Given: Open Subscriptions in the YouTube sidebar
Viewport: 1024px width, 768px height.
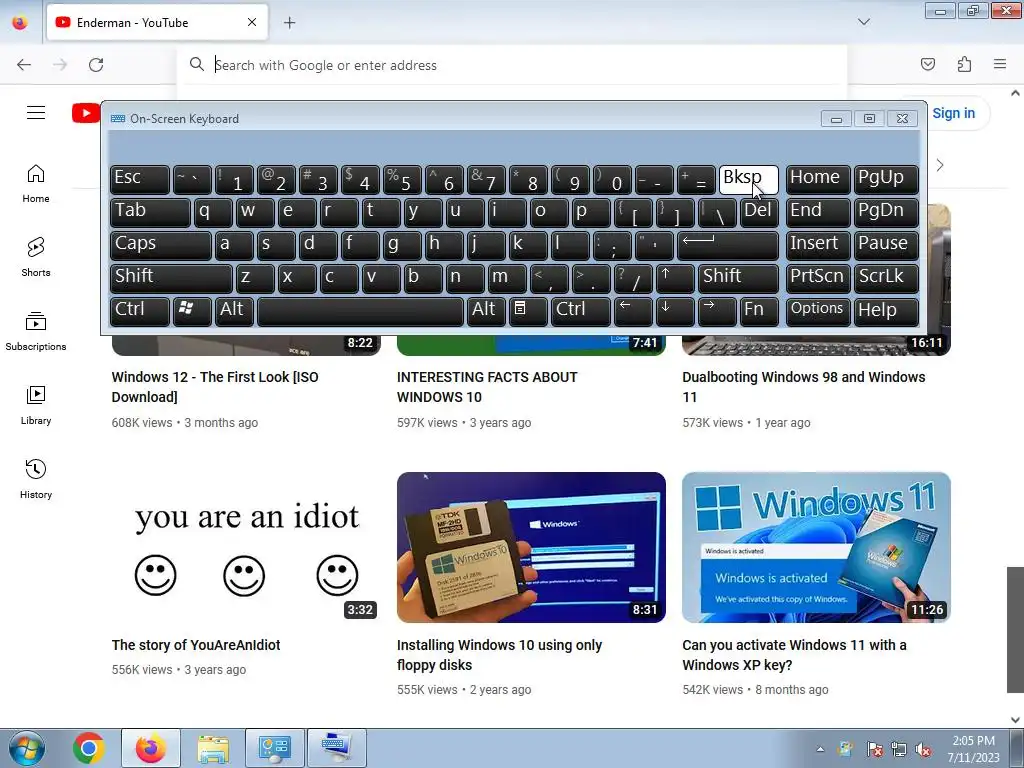Looking at the screenshot, I should (36, 332).
